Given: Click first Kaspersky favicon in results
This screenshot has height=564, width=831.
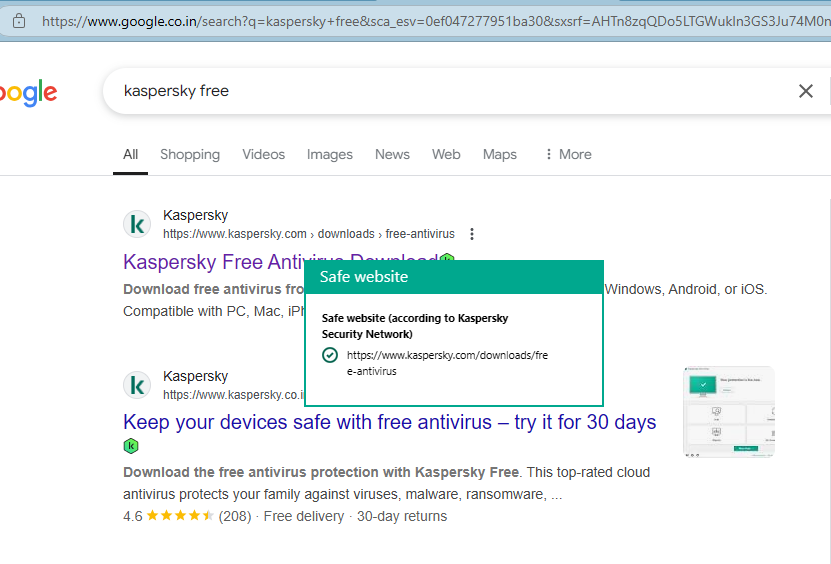Looking at the screenshot, I should coord(137,224).
